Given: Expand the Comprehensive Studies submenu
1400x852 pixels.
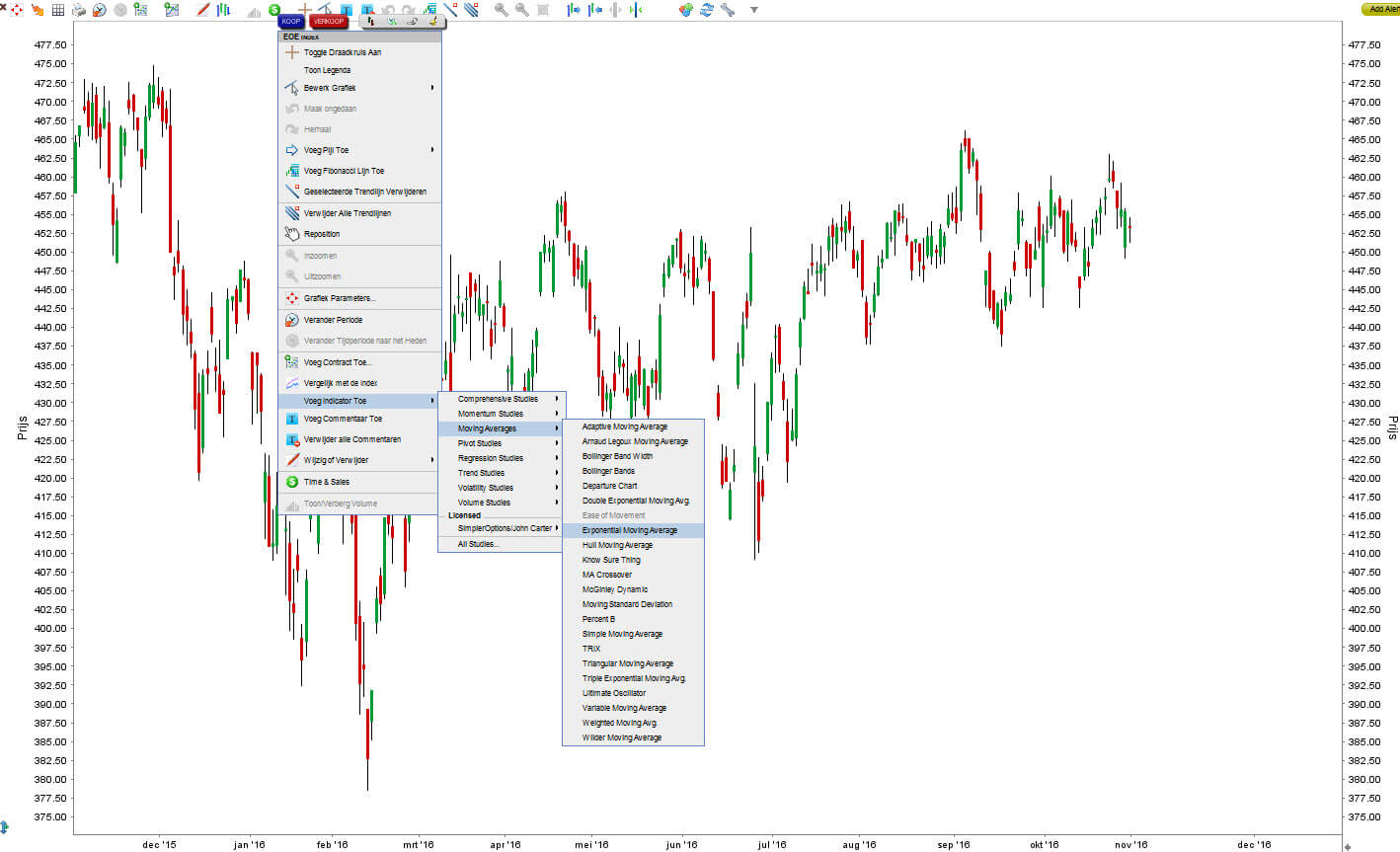Looking at the screenshot, I should tap(502, 399).
